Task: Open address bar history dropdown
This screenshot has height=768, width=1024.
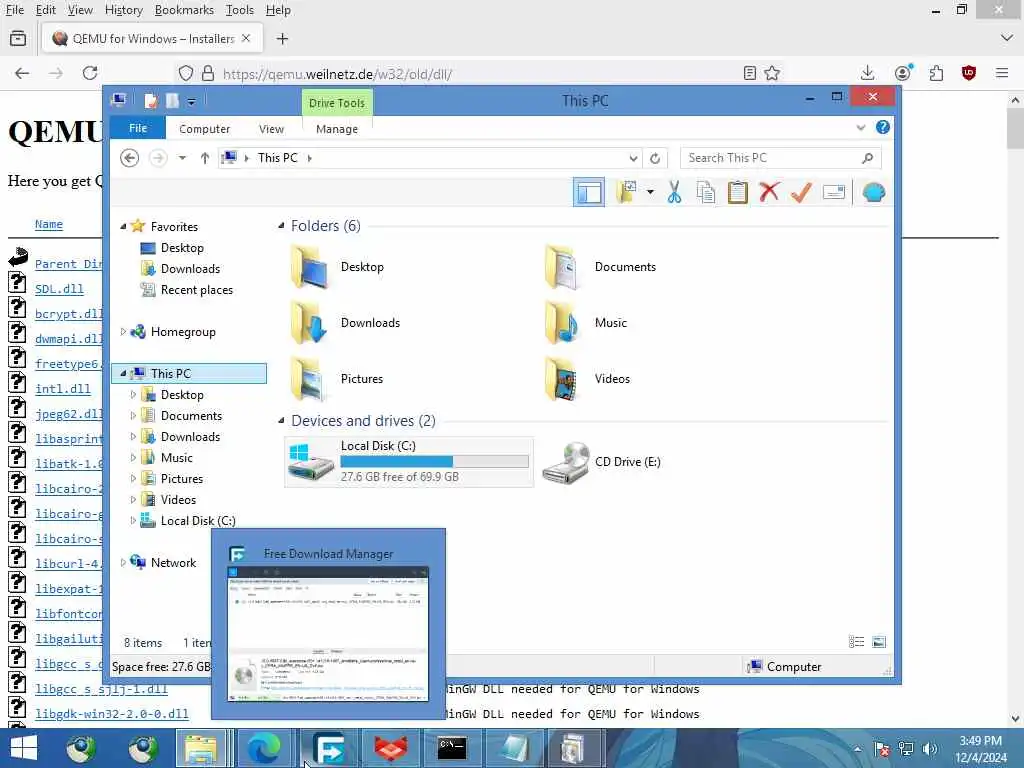Action: click(x=633, y=158)
